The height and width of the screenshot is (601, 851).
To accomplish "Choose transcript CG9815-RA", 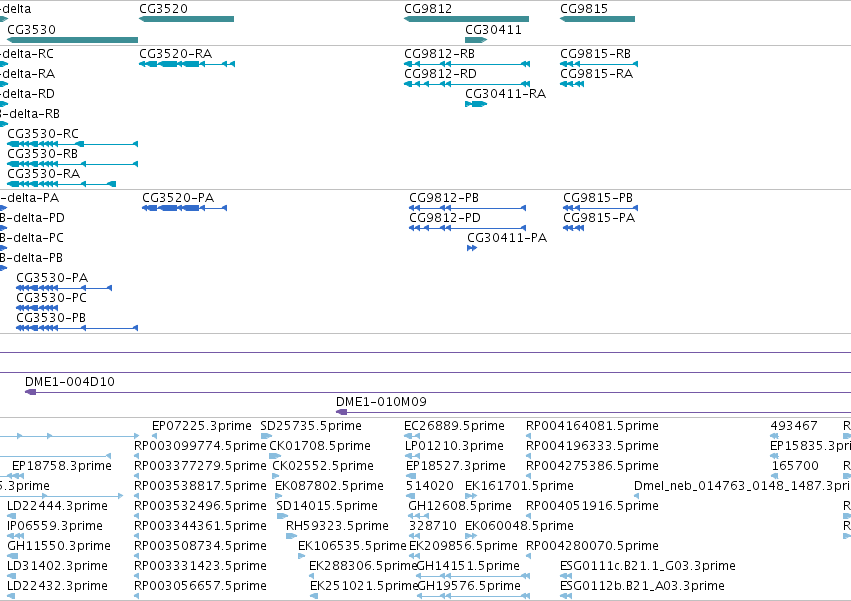I will pos(596,74).
